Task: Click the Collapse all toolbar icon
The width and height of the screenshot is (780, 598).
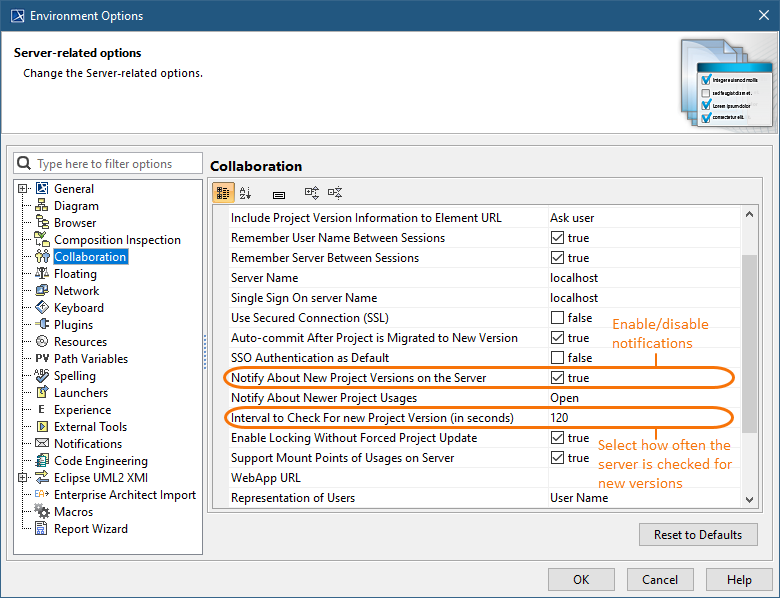Action: pos(335,193)
